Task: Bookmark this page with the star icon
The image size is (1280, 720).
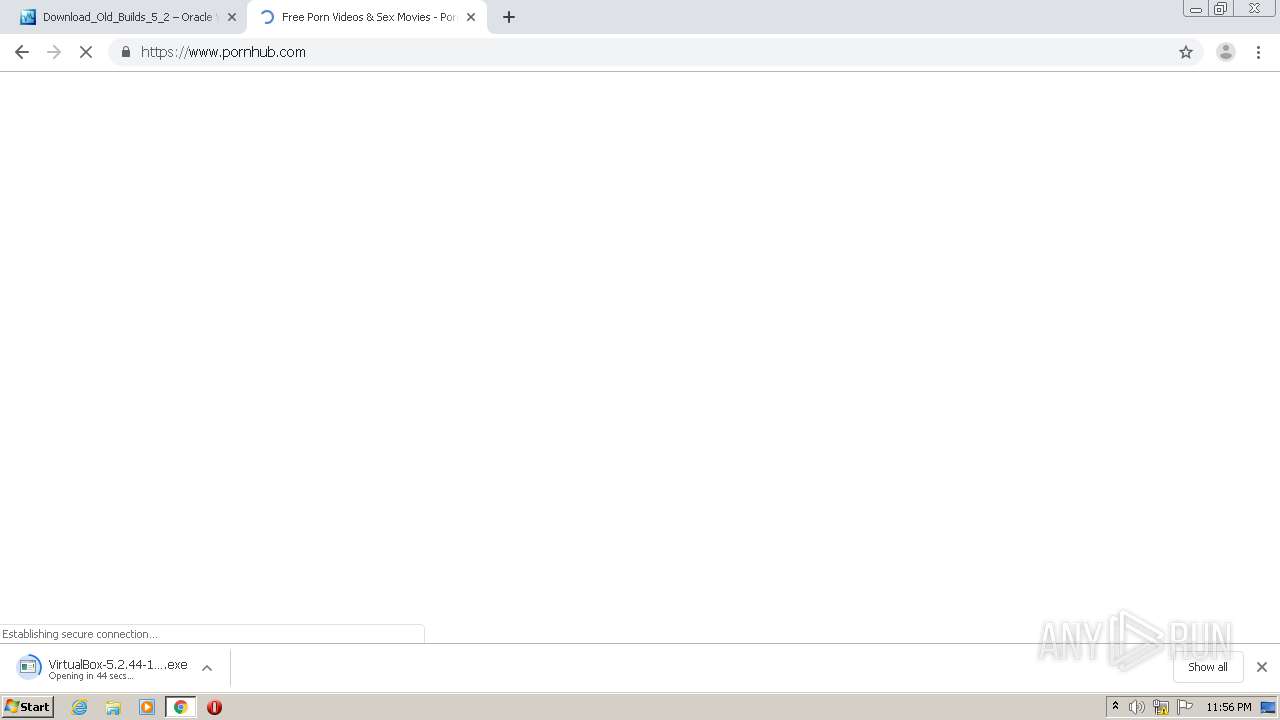Action: (1186, 52)
